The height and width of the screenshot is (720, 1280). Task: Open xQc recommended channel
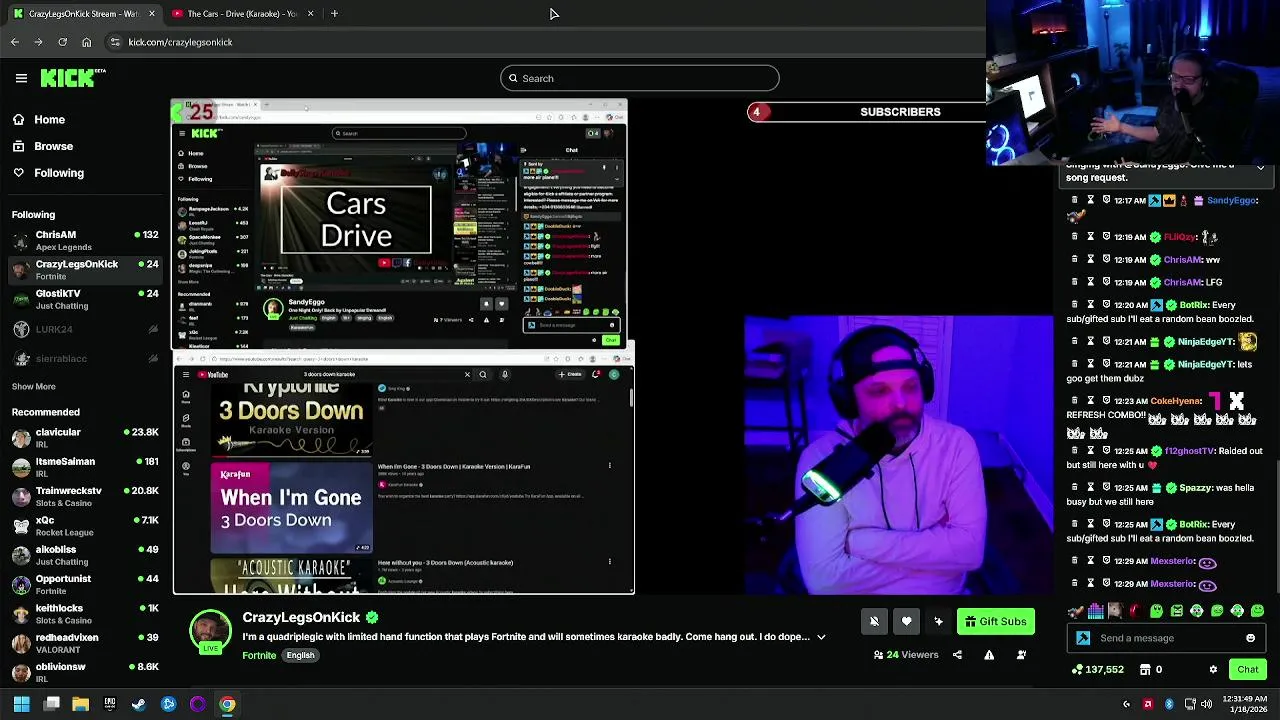click(x=84, y=526)
